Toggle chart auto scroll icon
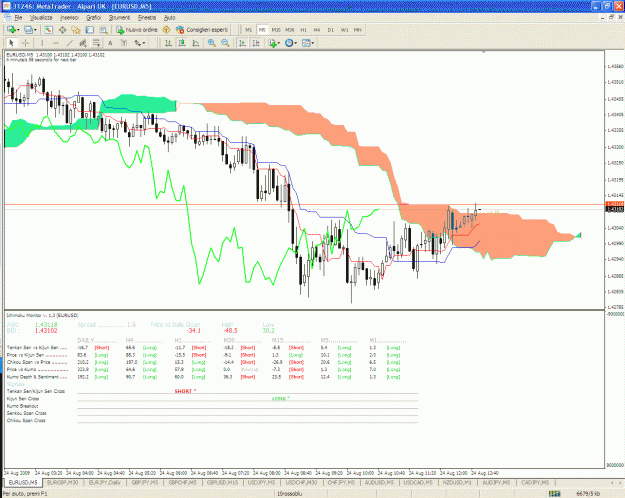 tap(242, 43)
